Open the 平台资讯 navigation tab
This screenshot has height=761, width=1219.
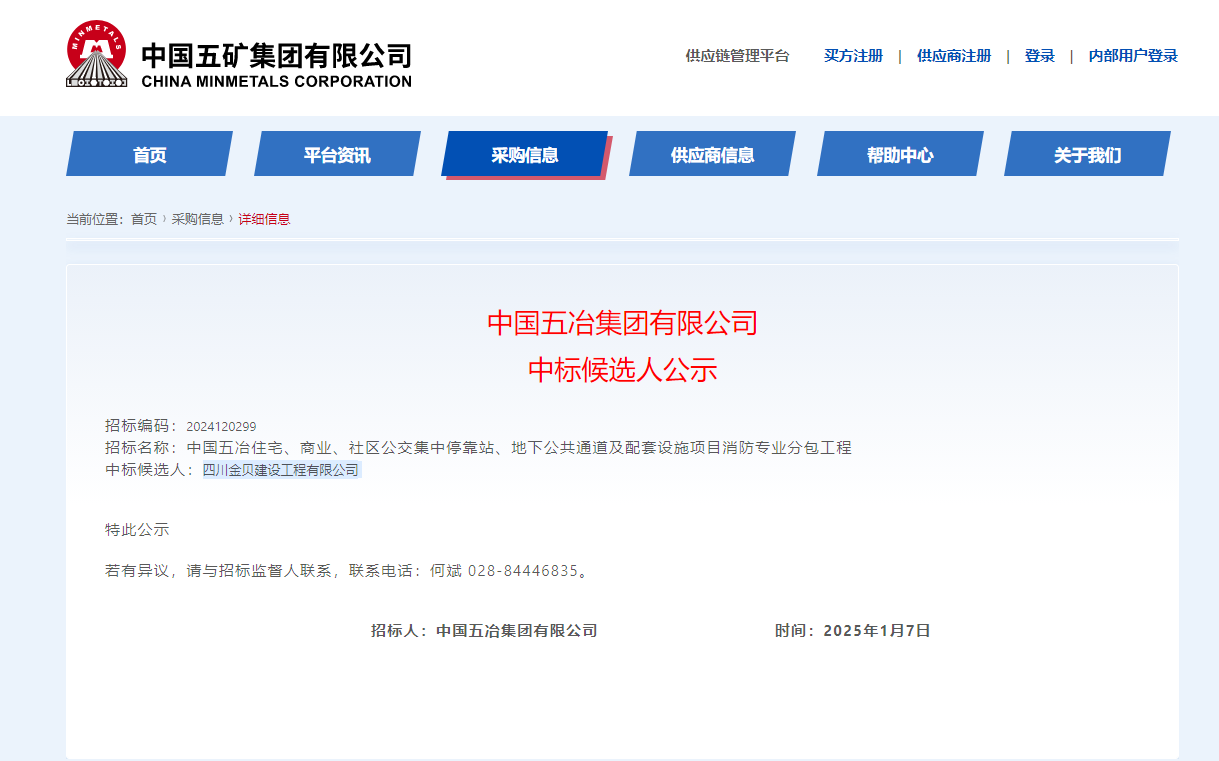(x=337, y=154)
